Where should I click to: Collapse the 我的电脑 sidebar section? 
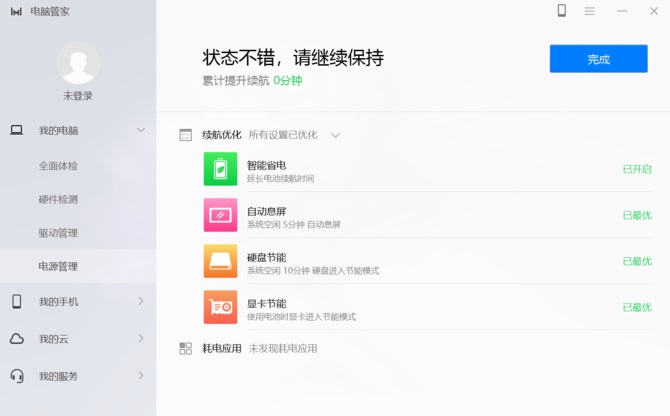click(x=141, y=130)
